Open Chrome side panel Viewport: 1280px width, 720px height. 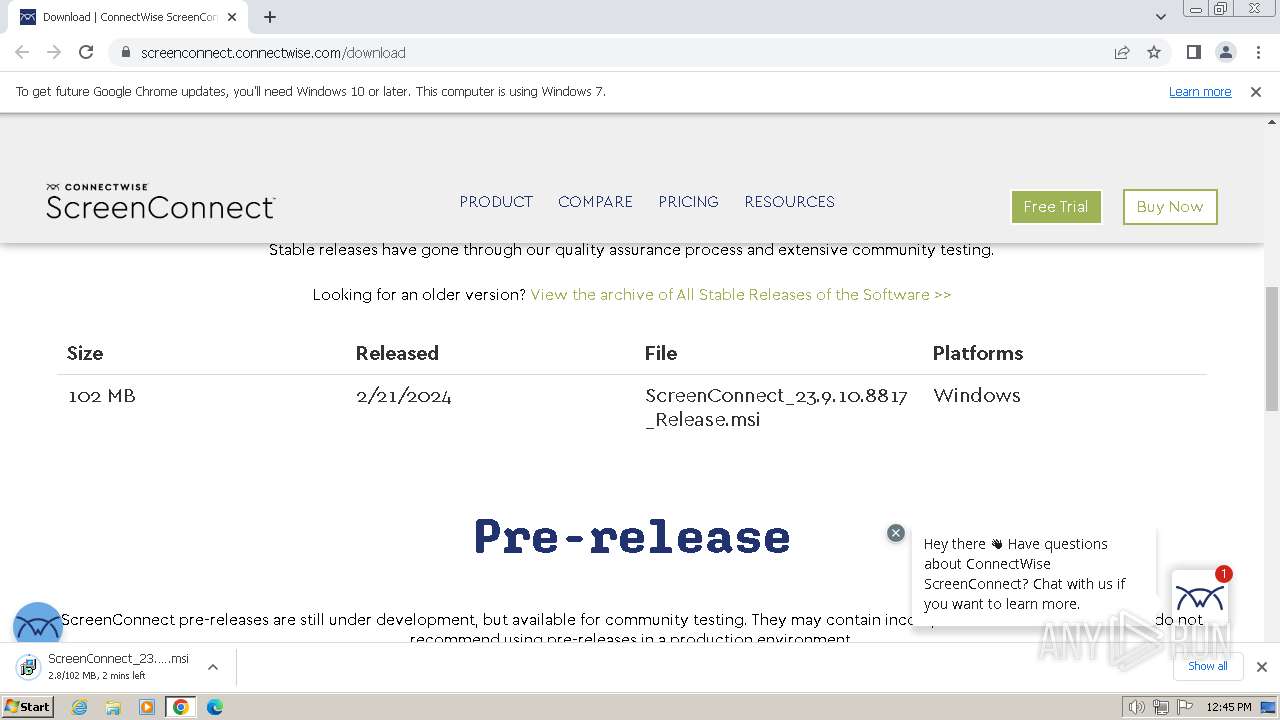pyautogui.click(x=1193, y=52)
